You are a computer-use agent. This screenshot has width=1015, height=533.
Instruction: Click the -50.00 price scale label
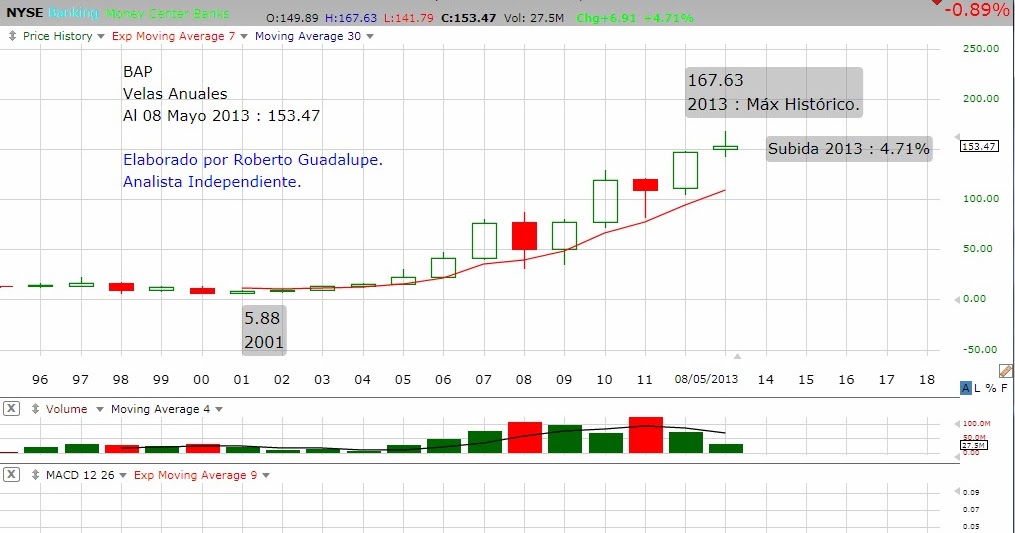coord(981,350)
